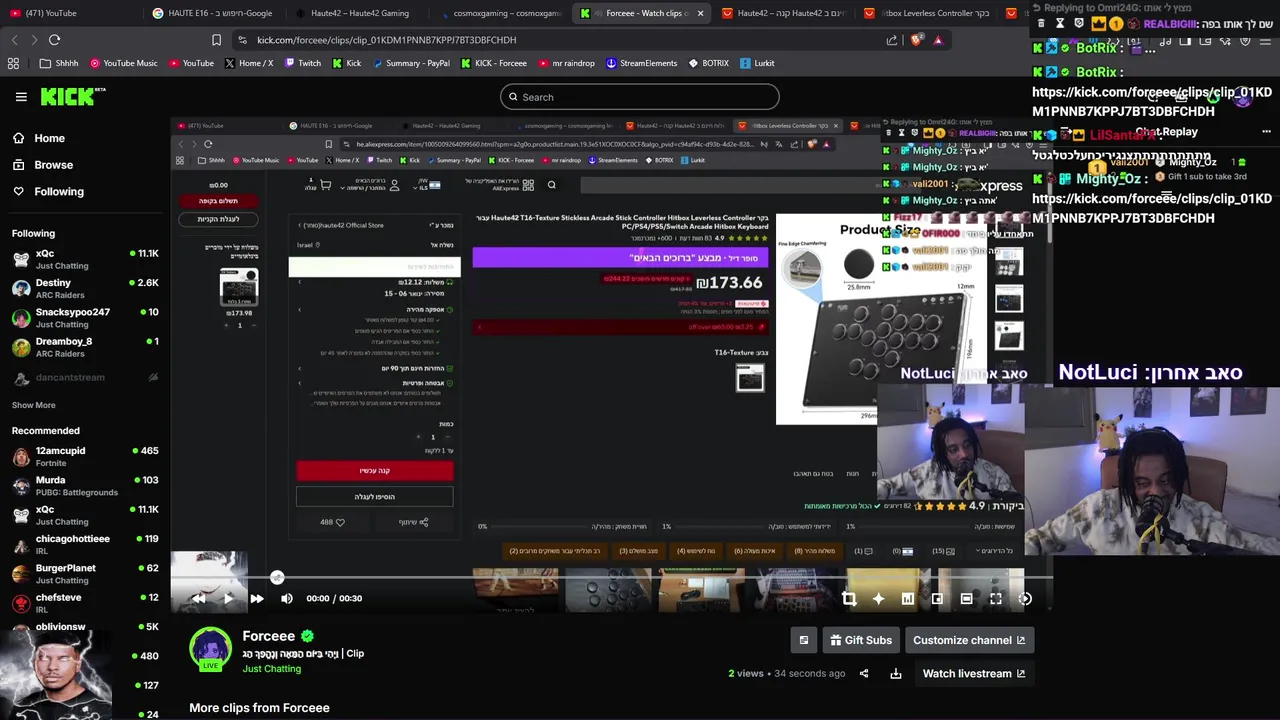The width and height of the screenshot is (1280, 720).
Task: Click Just Chatting category link
Action: coord(271,668)
